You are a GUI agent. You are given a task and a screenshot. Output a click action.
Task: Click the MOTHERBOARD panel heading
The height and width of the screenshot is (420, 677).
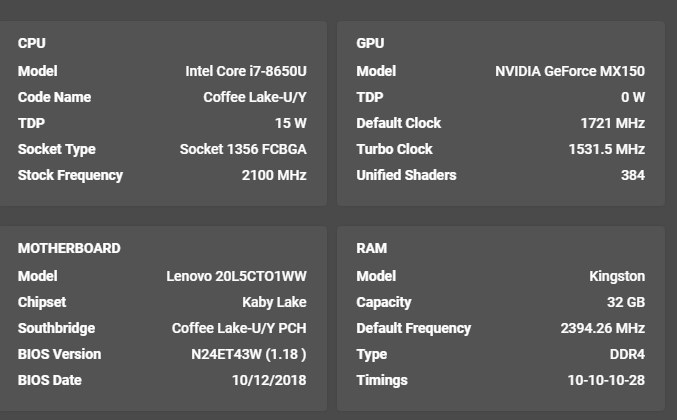click(x=69, y=248)
